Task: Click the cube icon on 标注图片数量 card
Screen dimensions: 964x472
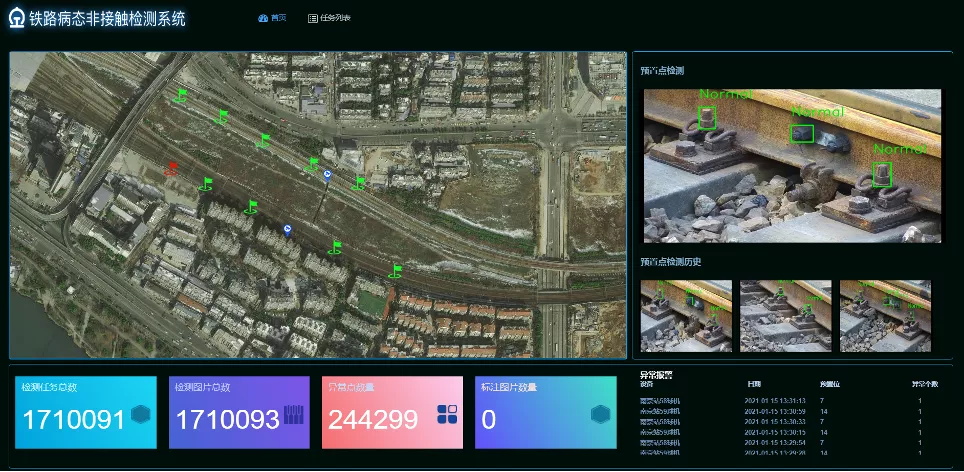Action: pyautogui.click(x=600, y=415)
